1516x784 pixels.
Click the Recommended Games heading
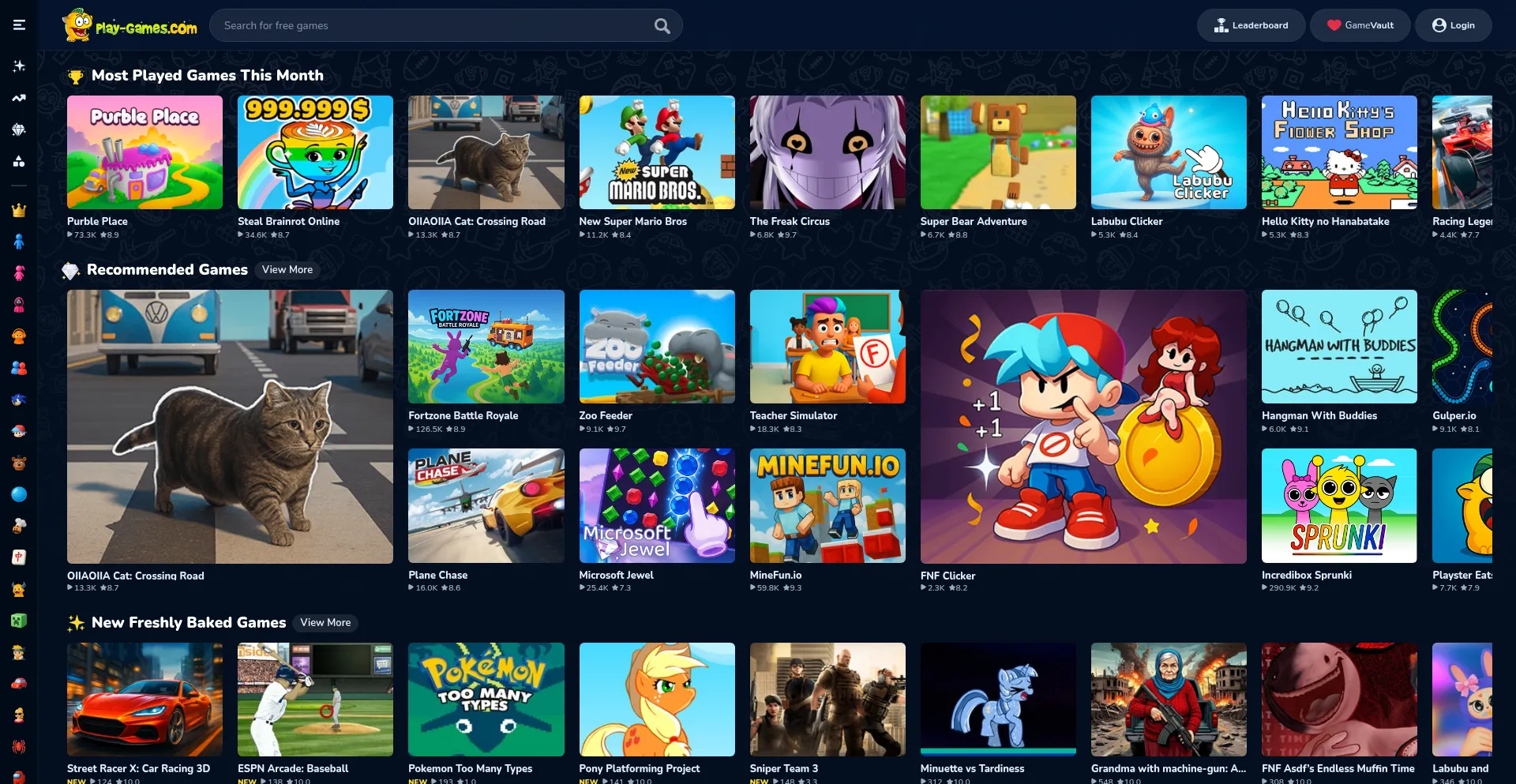point(167,270)
